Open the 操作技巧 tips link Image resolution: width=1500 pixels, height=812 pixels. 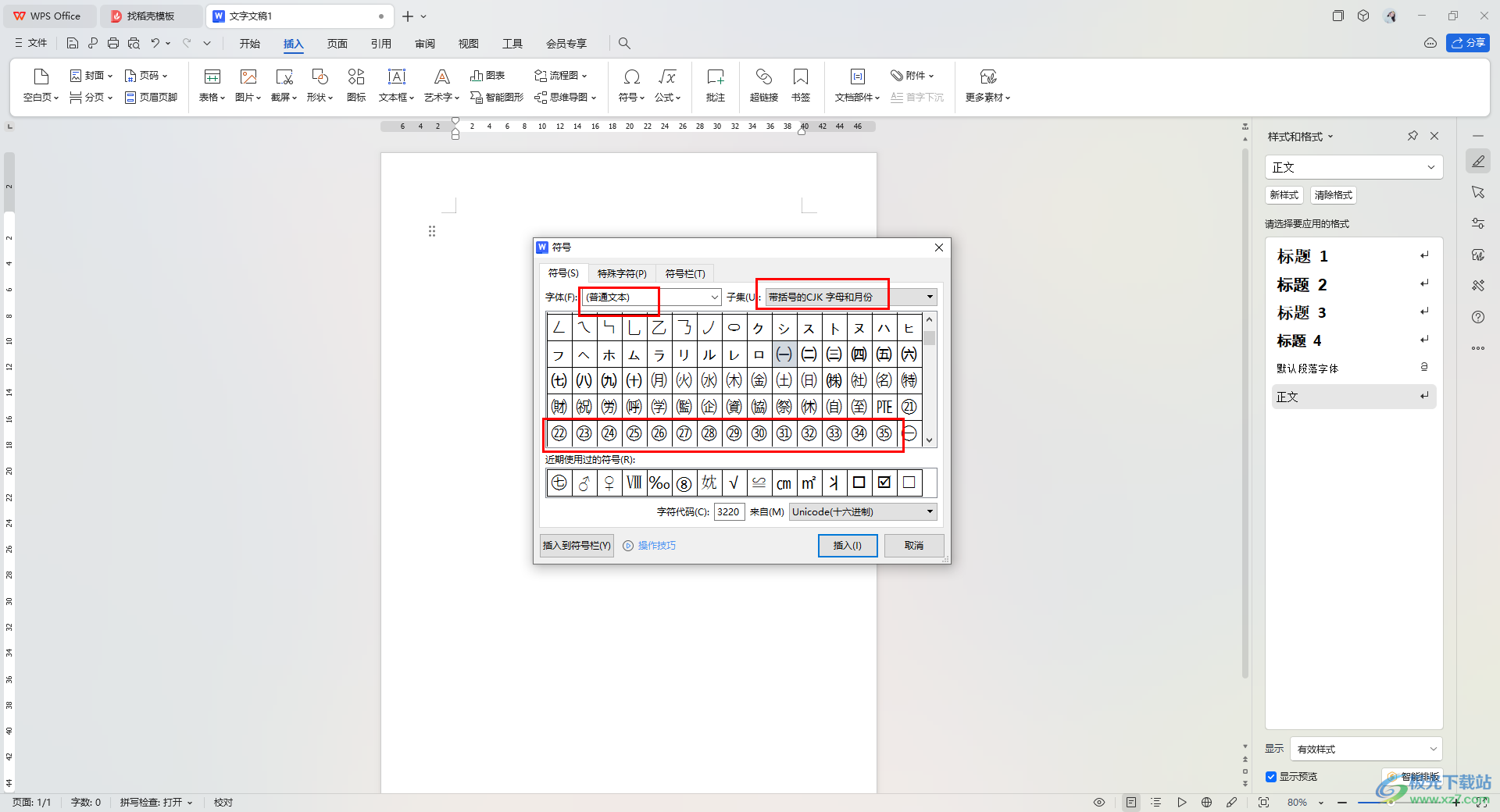pos(649,546)
